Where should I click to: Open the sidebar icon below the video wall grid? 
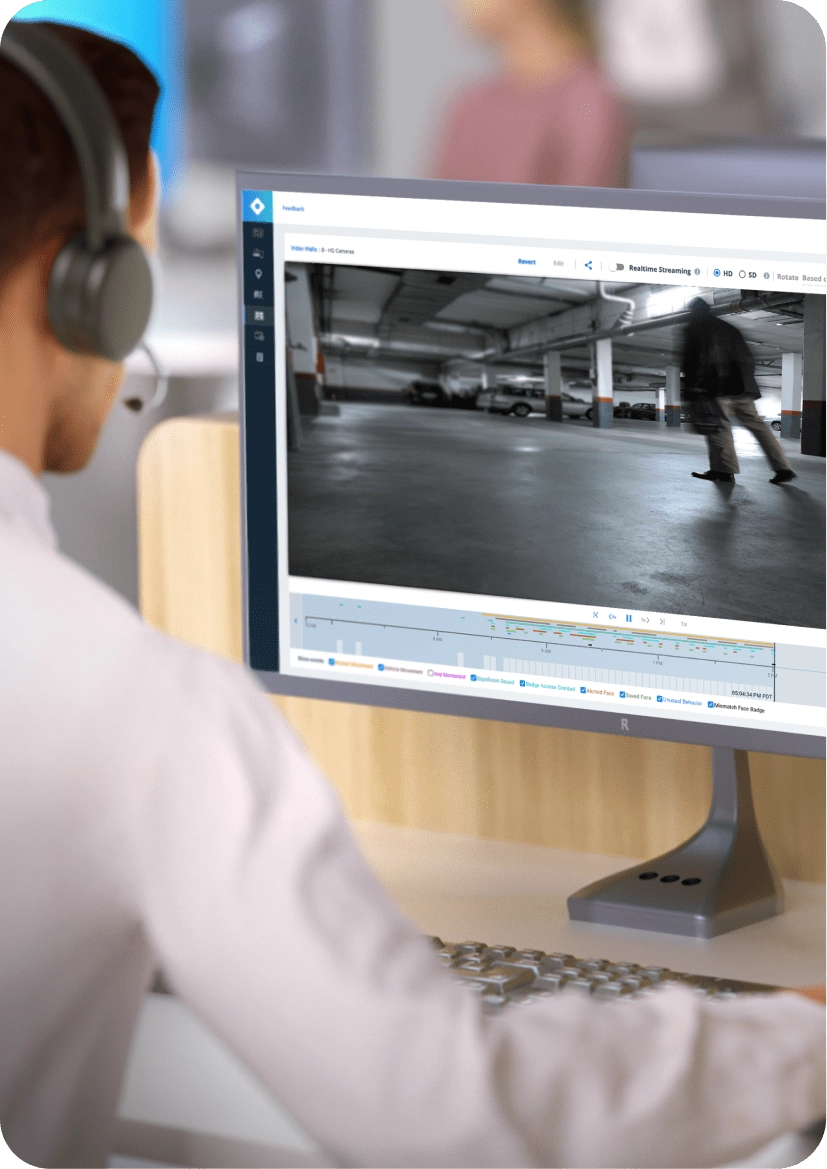(x=259, y=336)
